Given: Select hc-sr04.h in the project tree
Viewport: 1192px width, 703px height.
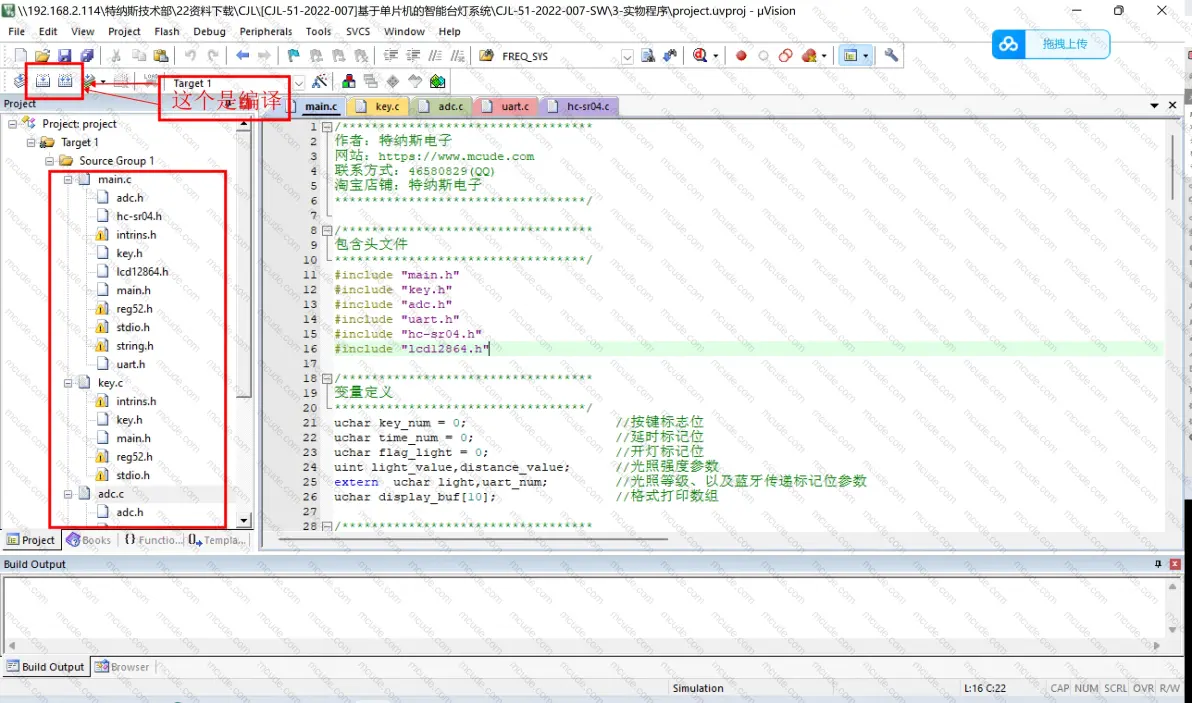Looking at the screenshot, I should (x=139, y=216).
